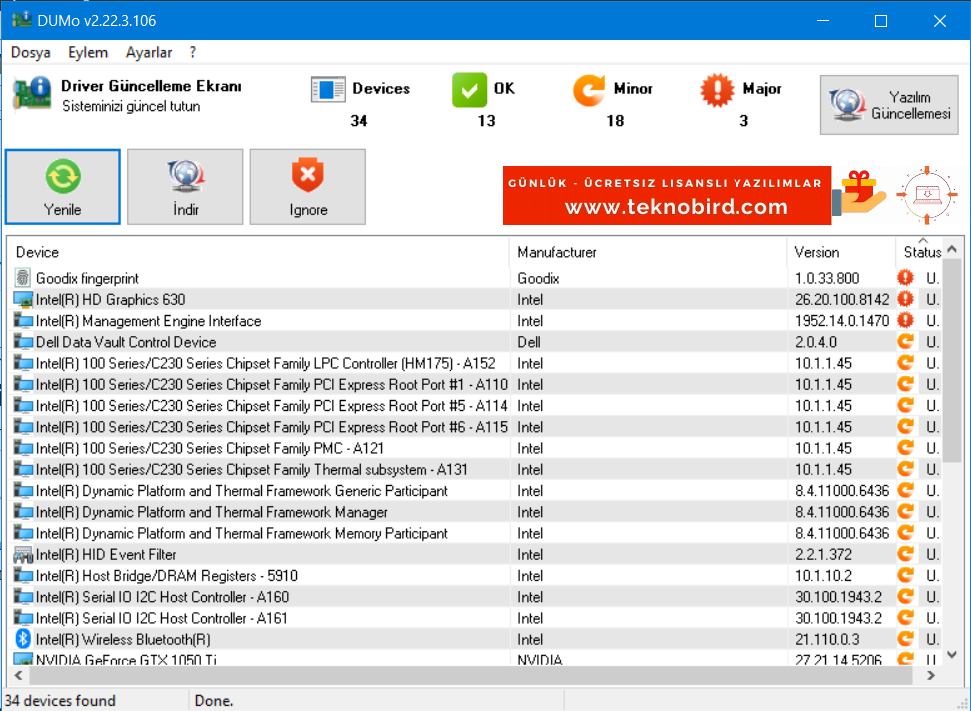Click the red Major update icon
971x711 pixels.
click(717, 90)
